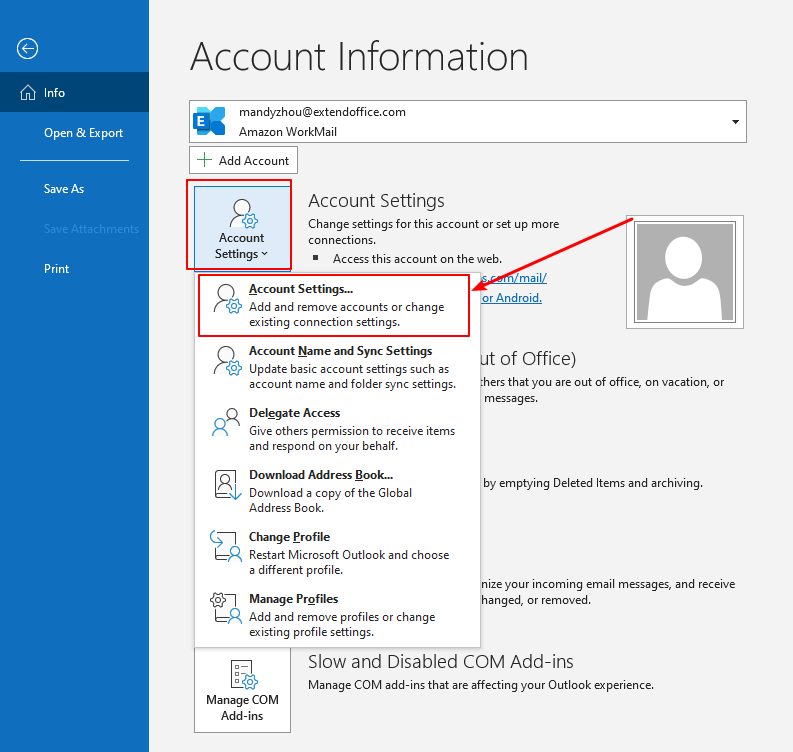Open the web mail link ending /mail/
This screenshot has height=752, width=793.
tap(514, 278)
